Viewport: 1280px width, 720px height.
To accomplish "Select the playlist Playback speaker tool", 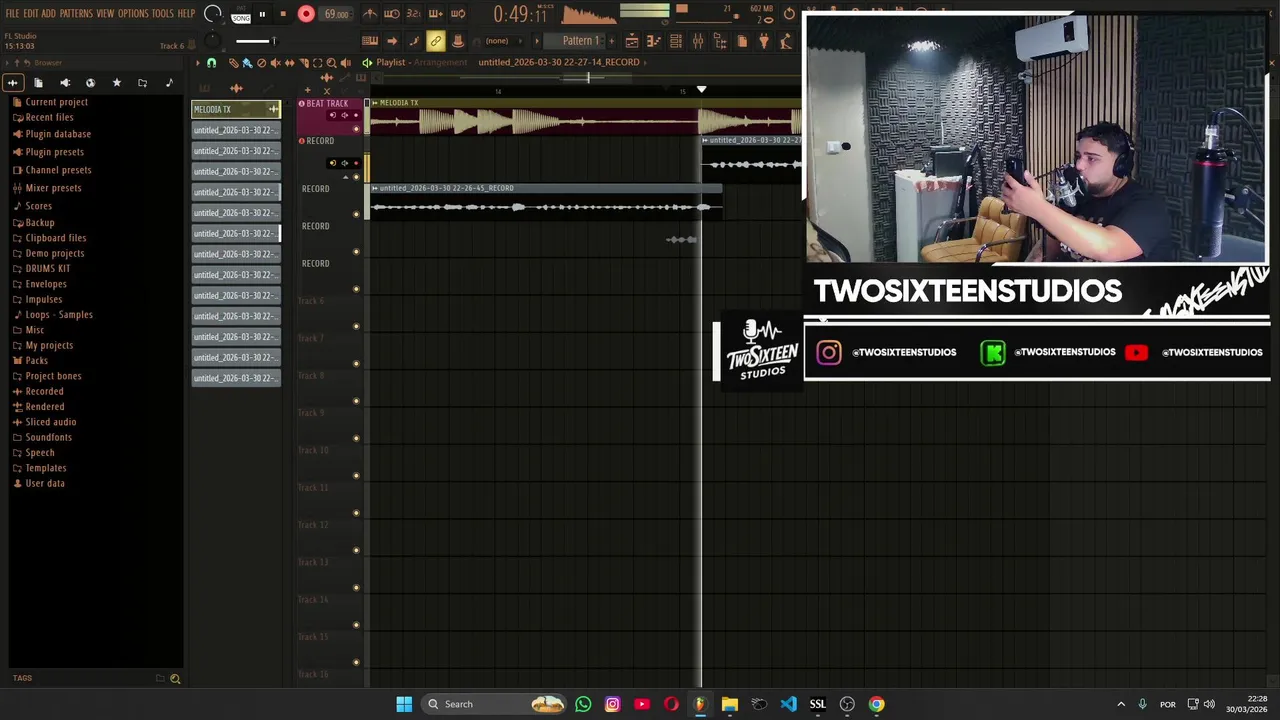I will click(345, 63).
